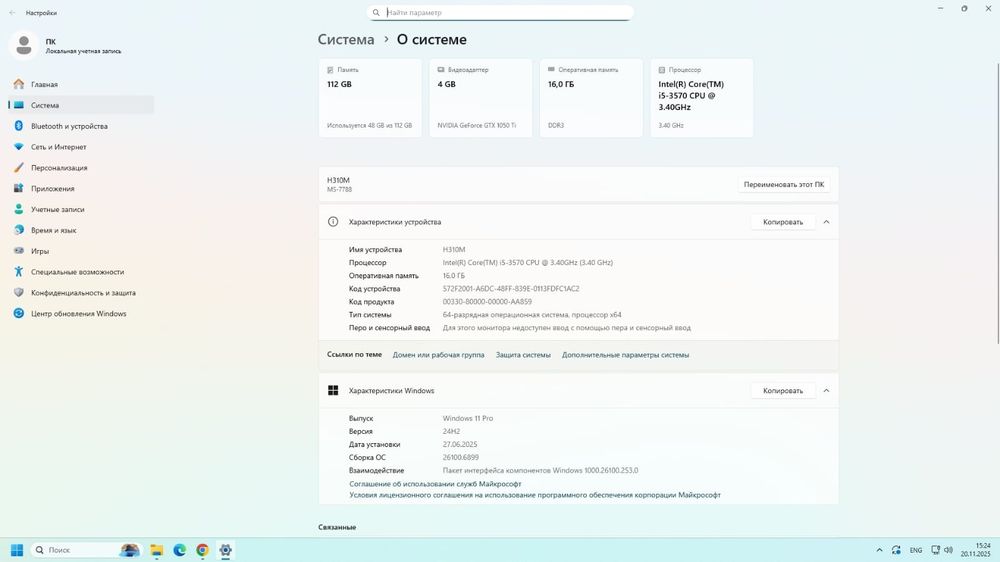The image size is (1000, 562).
Task: Click the Windows 11 Pro edition value
Action: tap(467, 418)
